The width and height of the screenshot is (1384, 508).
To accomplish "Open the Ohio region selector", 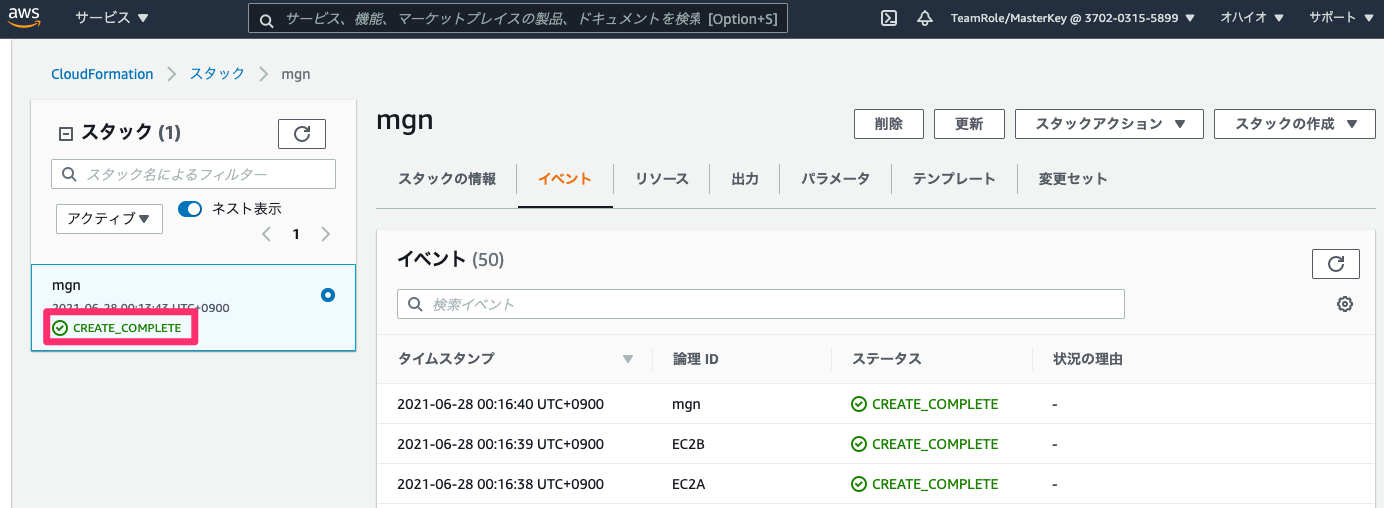I will tap(1251, 18).
